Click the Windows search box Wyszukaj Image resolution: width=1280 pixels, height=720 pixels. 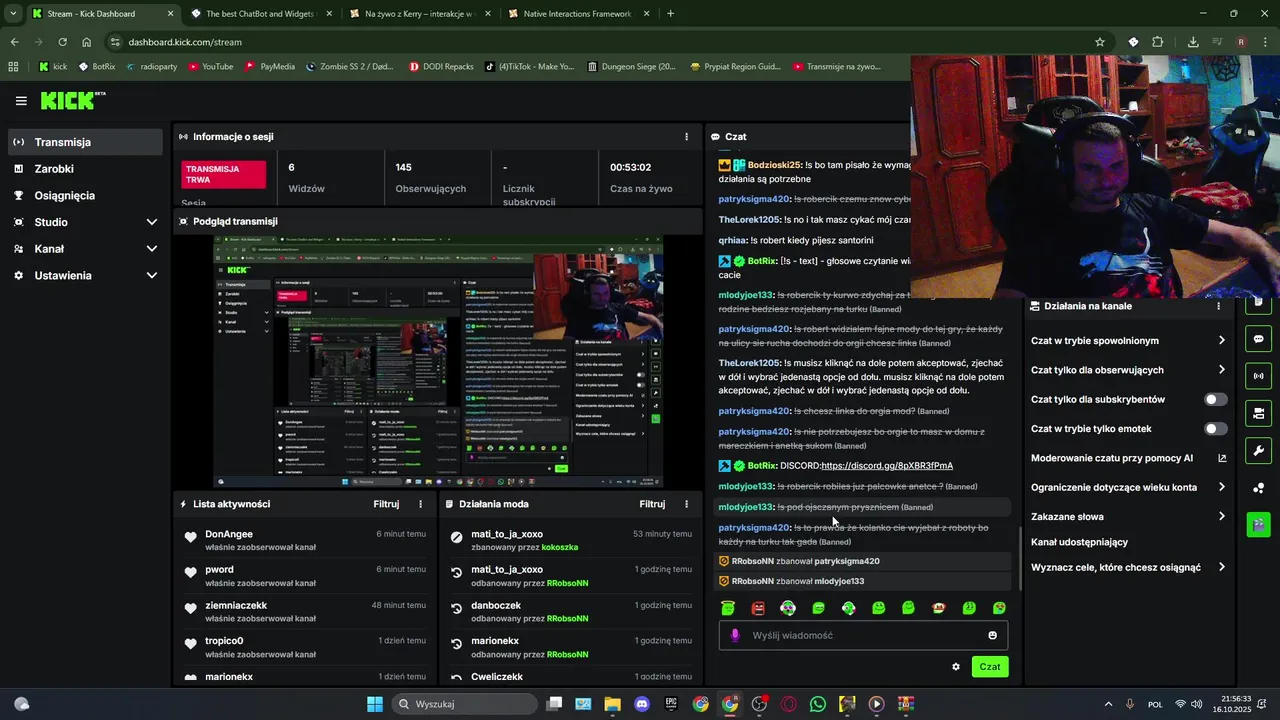pyautogui.click(x=465, y=704)
